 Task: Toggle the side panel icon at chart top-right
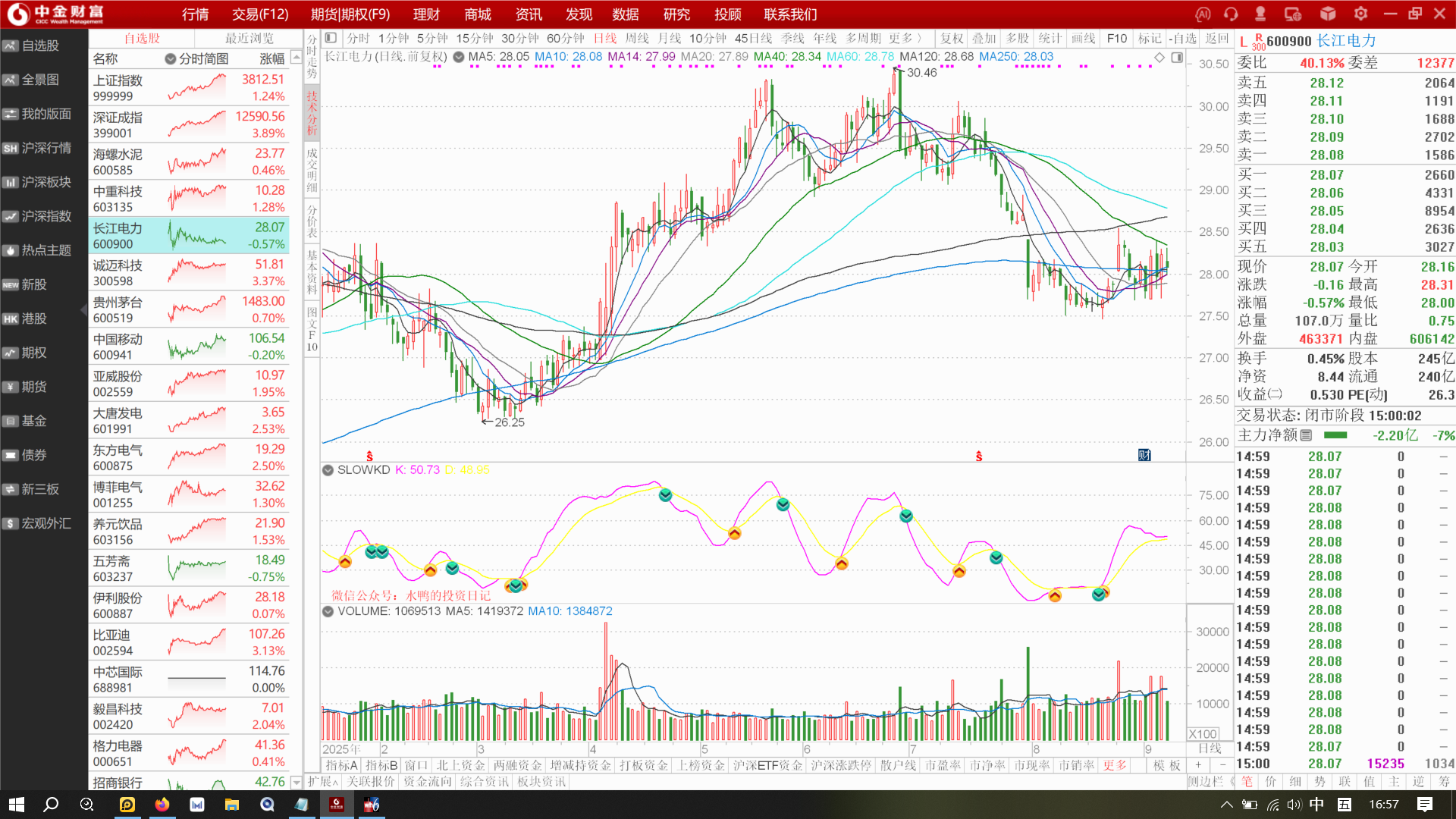click(x=1176, y=58)
